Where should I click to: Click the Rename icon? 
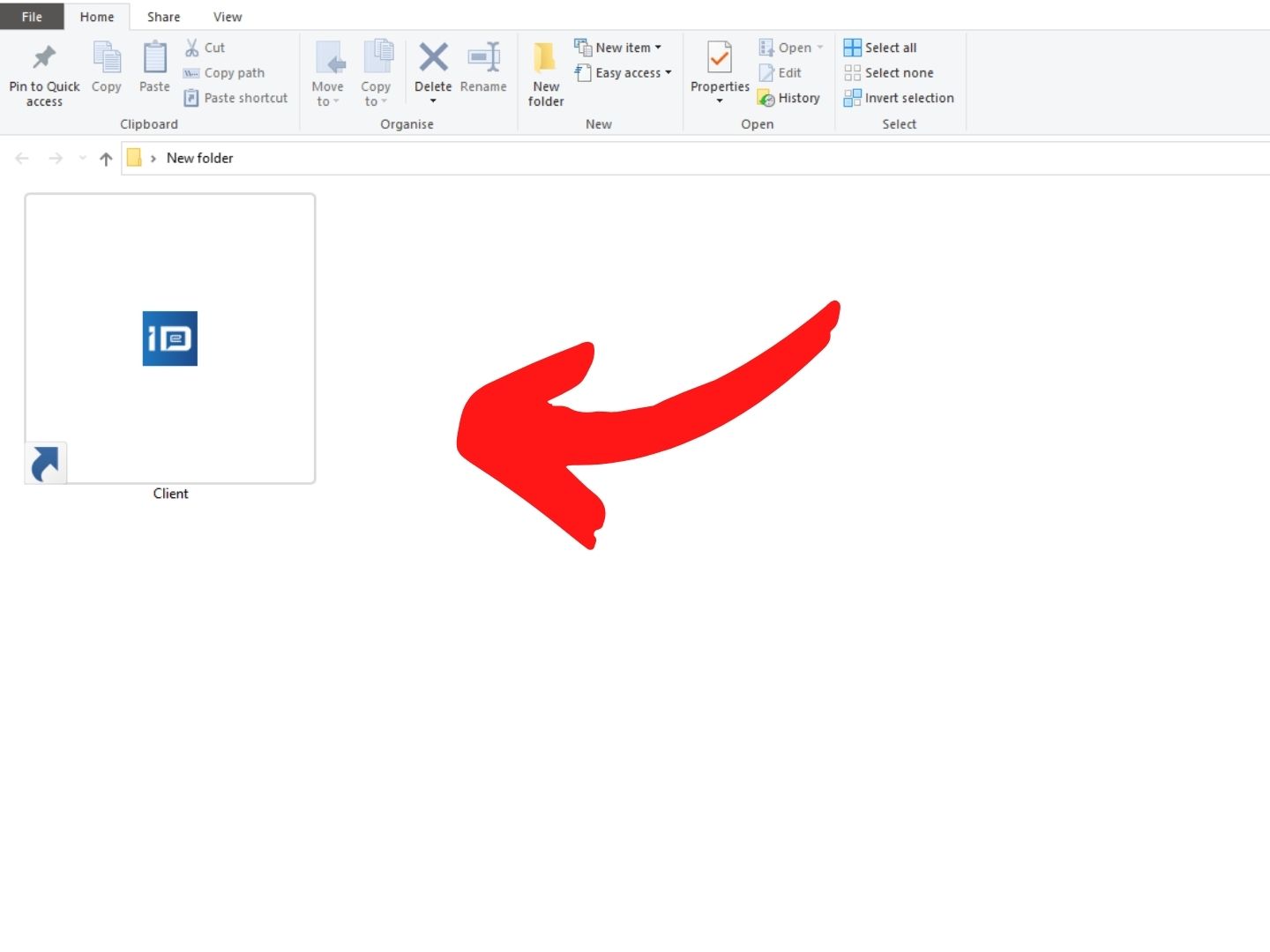[483, 58]
